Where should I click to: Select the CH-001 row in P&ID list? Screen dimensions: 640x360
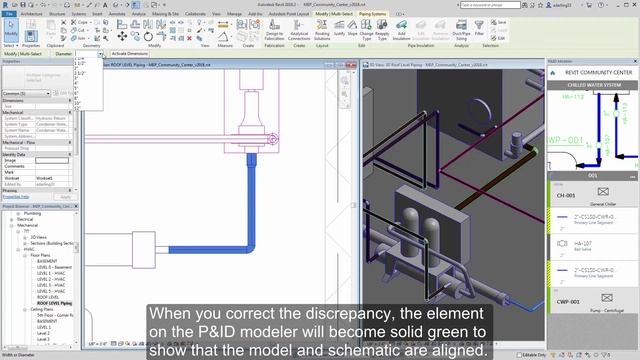[592, 195]
